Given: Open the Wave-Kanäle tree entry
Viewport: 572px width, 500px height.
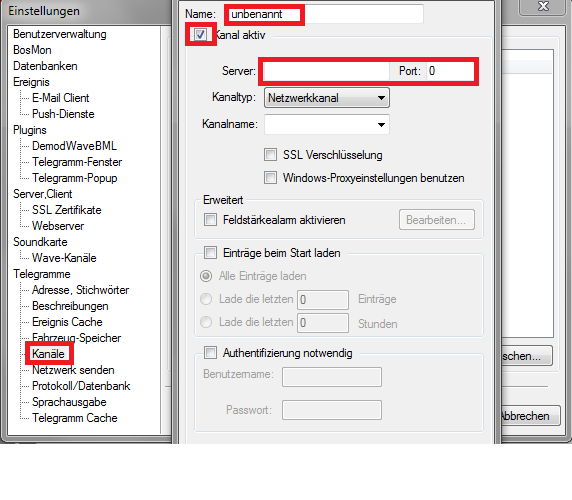Looking at the screenshot, I should (x=64, y=258).
